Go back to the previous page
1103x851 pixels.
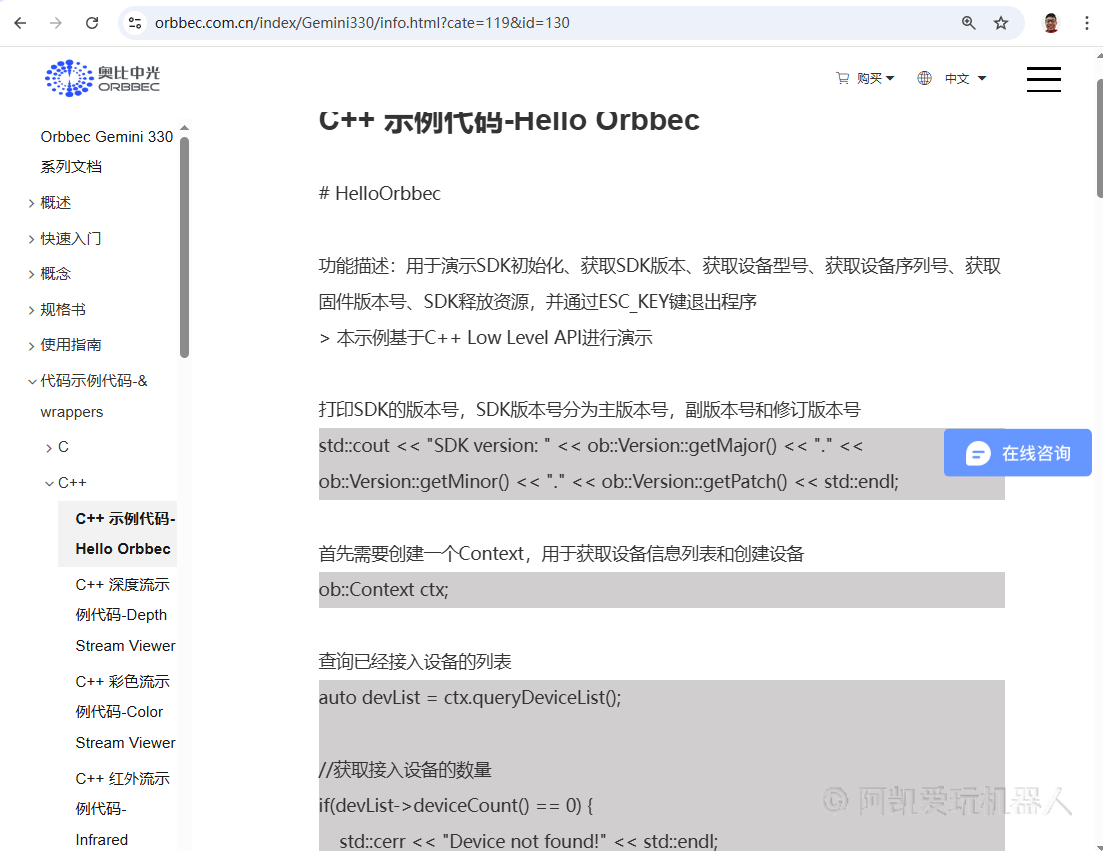coord(20,23)
